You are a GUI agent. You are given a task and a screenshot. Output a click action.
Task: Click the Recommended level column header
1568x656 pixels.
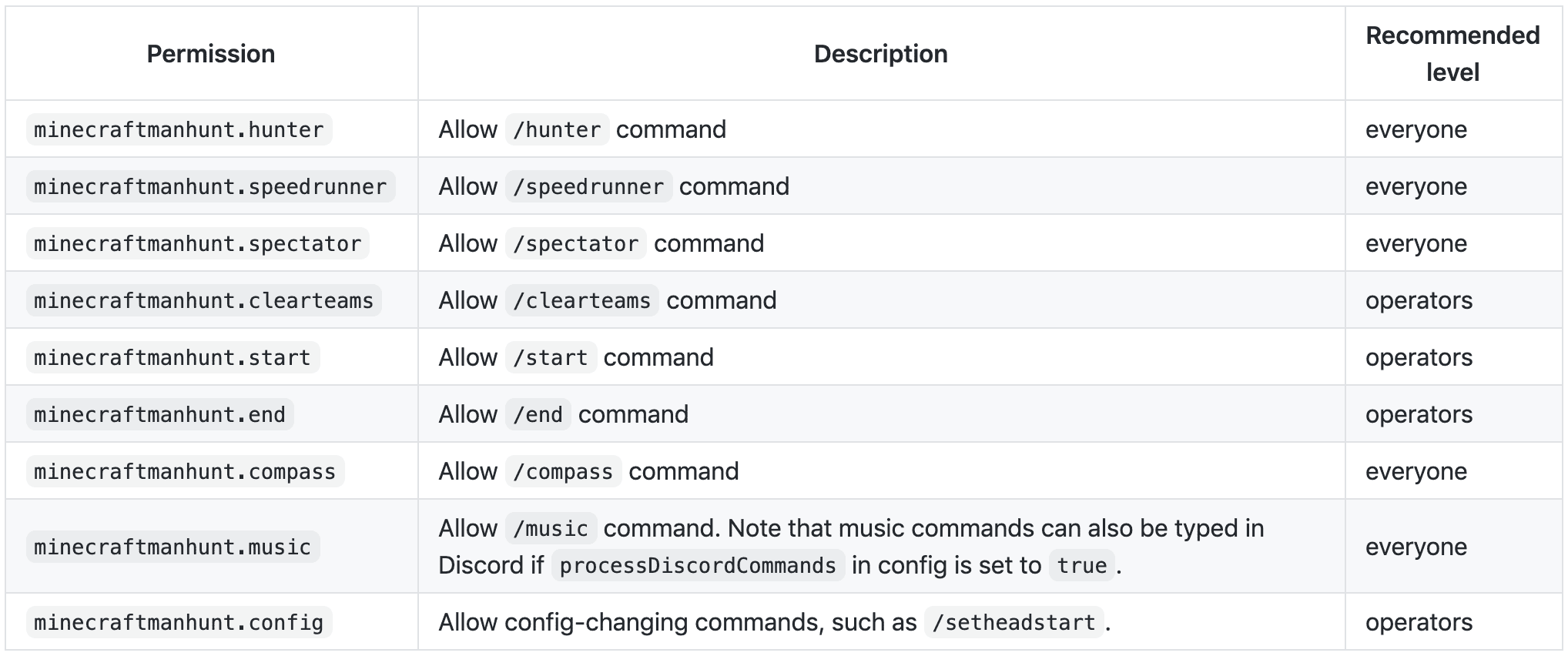coord(1452,54)
